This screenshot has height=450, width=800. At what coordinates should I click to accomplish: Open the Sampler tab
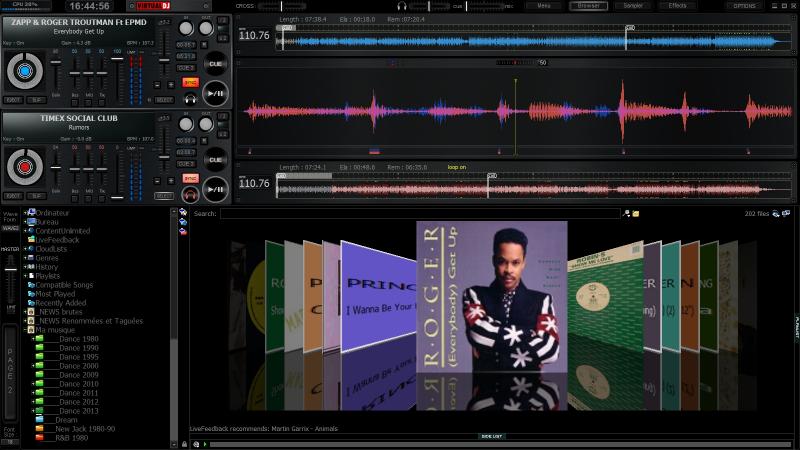click(633, 6)
